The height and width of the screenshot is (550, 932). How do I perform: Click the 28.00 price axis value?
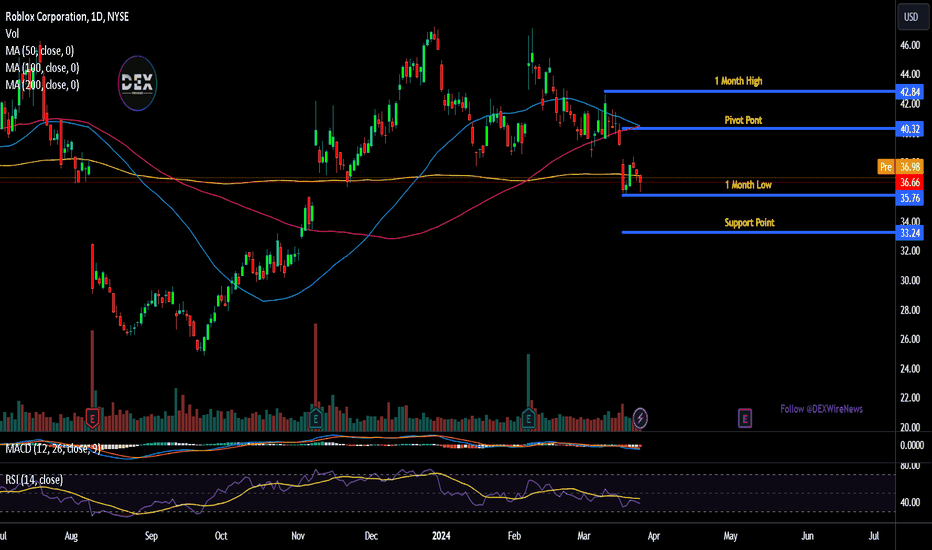(x=910, y=310)
